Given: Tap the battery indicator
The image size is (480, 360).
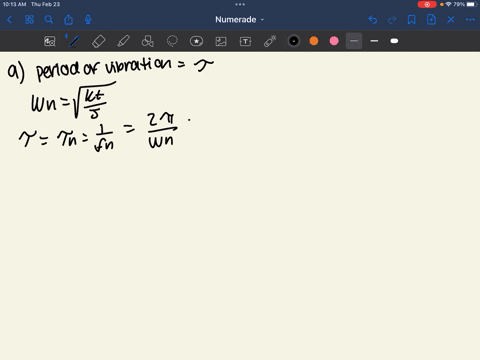Looking at the screenshot, I should [471, 4].
